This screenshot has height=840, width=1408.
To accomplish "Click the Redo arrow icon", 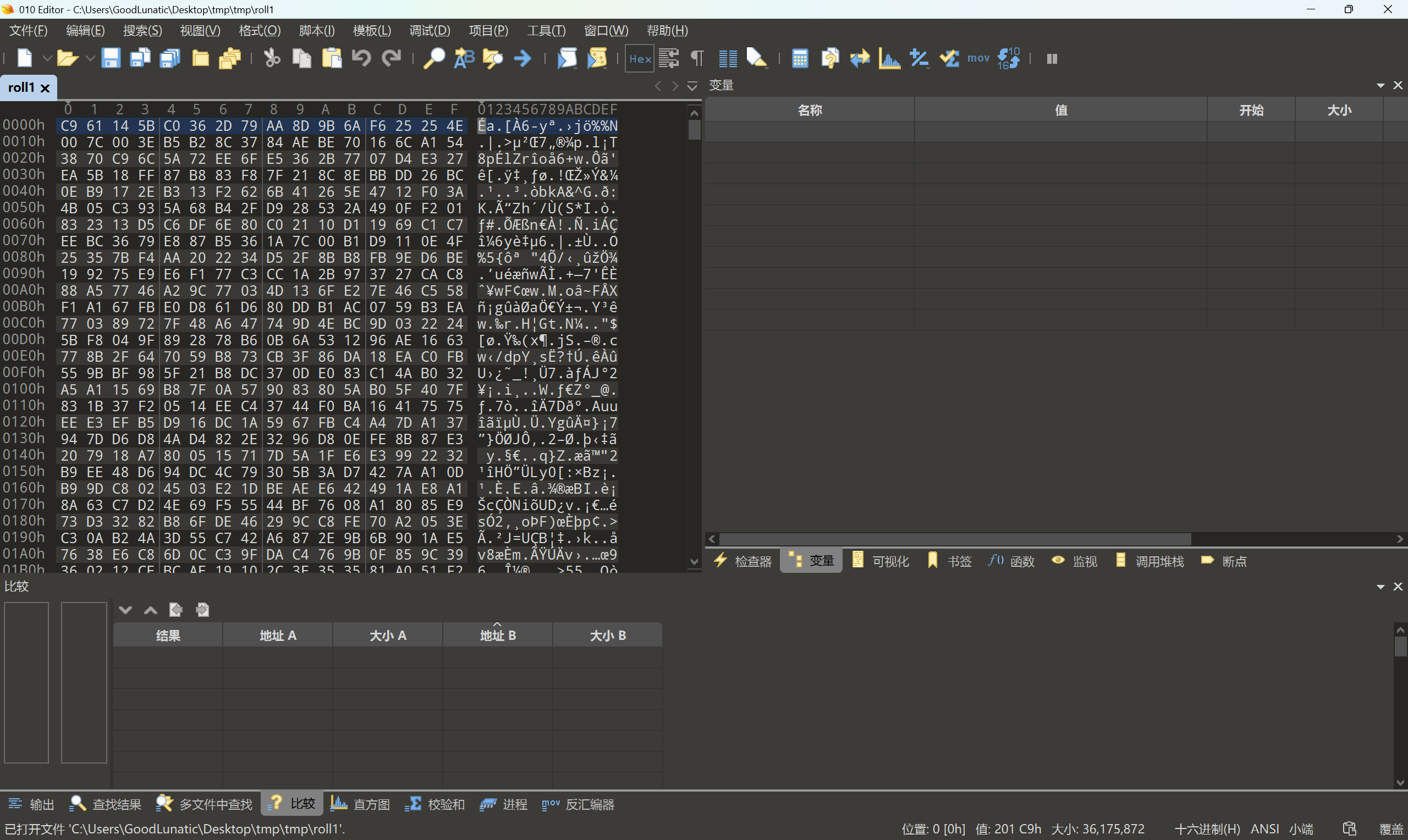I will tap(391, 58).
